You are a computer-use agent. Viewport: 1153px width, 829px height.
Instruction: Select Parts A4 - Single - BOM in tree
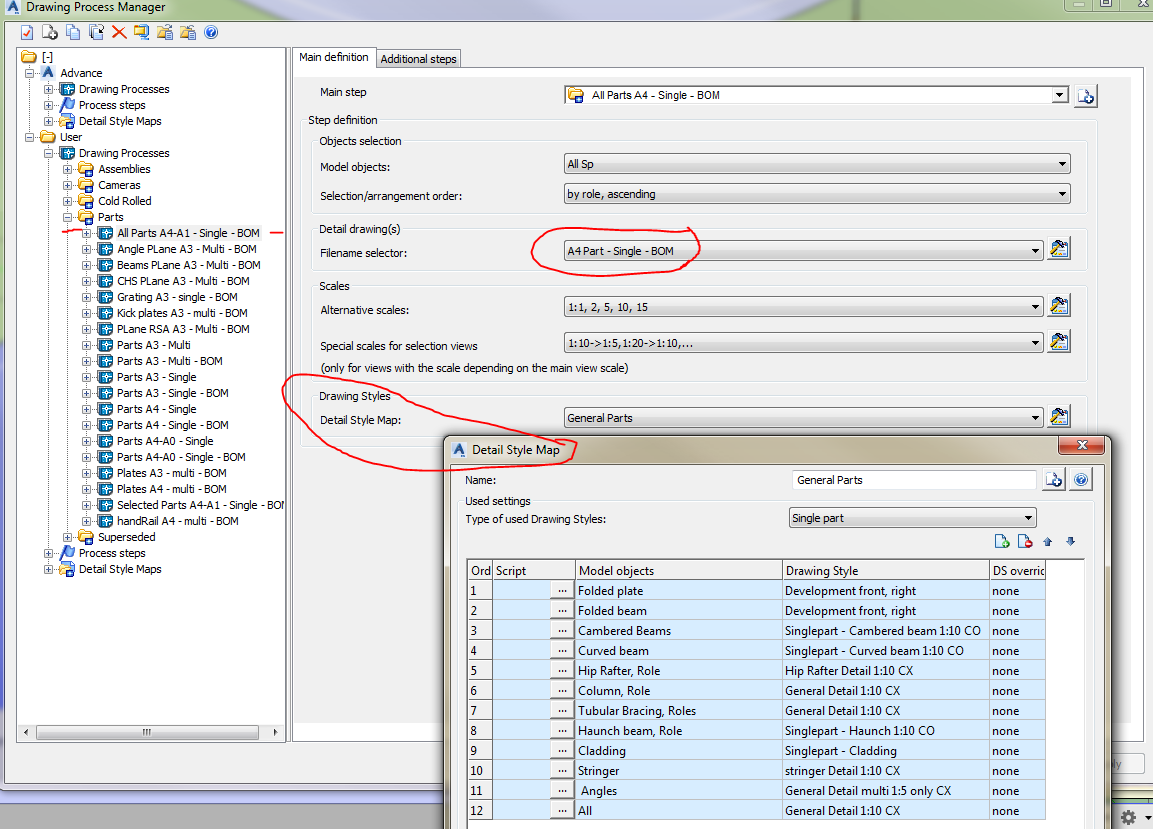(x=170, y=425)
